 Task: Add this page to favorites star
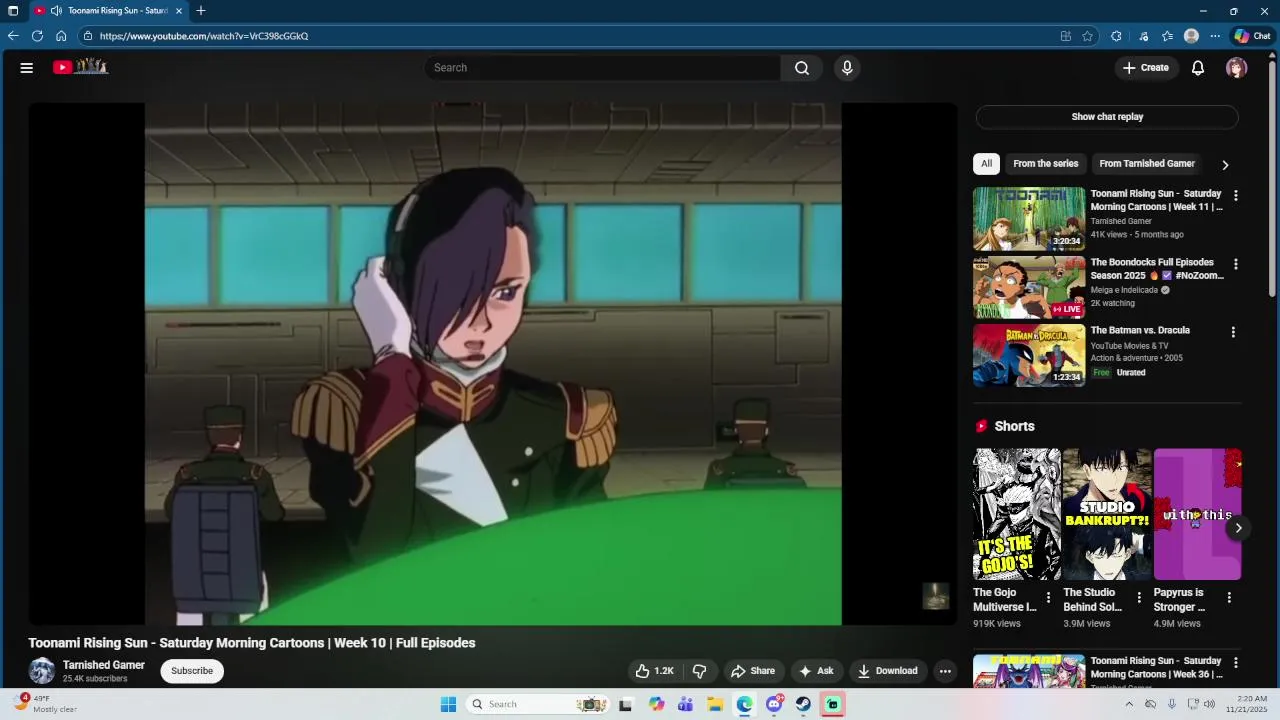click(1088, 36)
